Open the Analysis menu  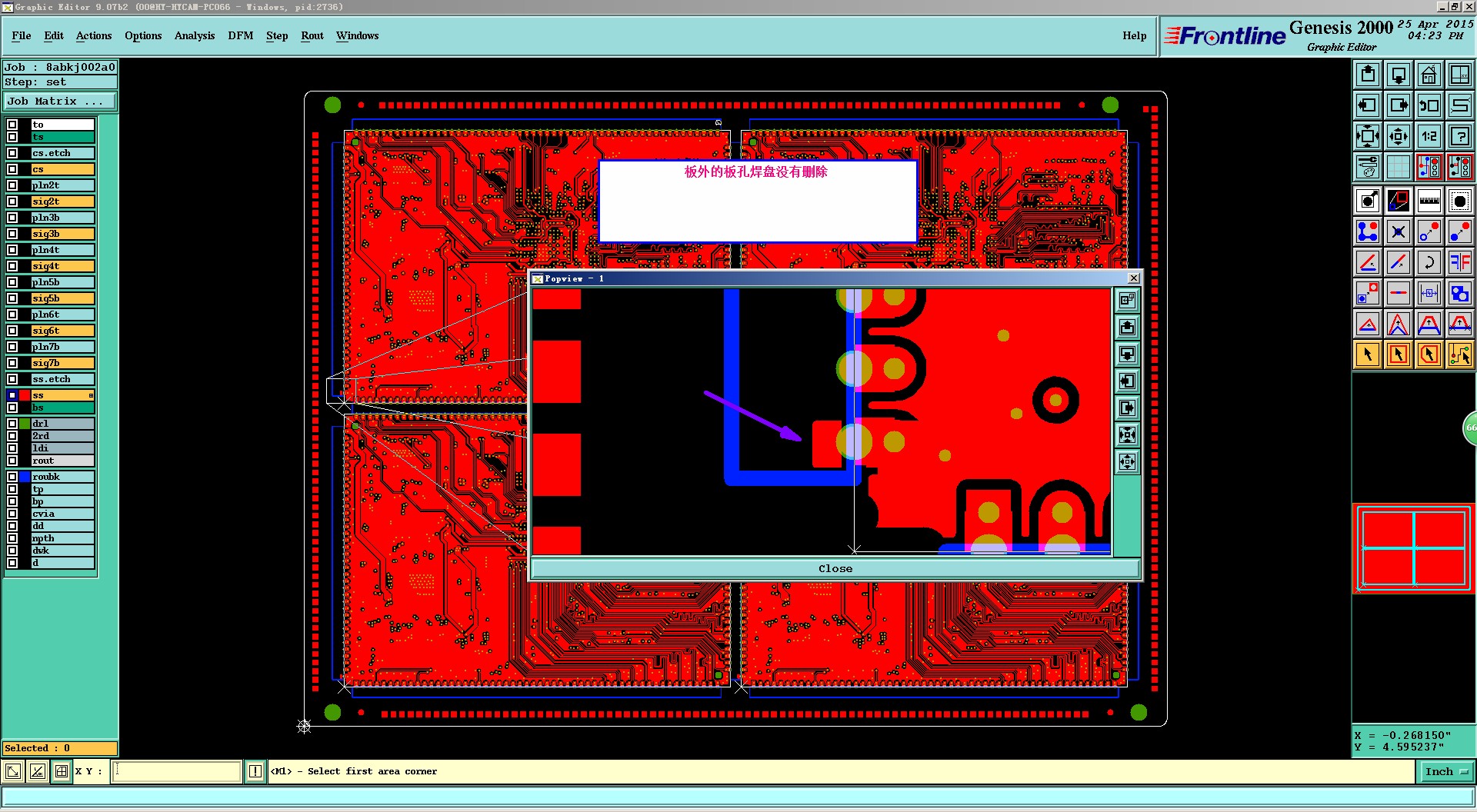195,35
